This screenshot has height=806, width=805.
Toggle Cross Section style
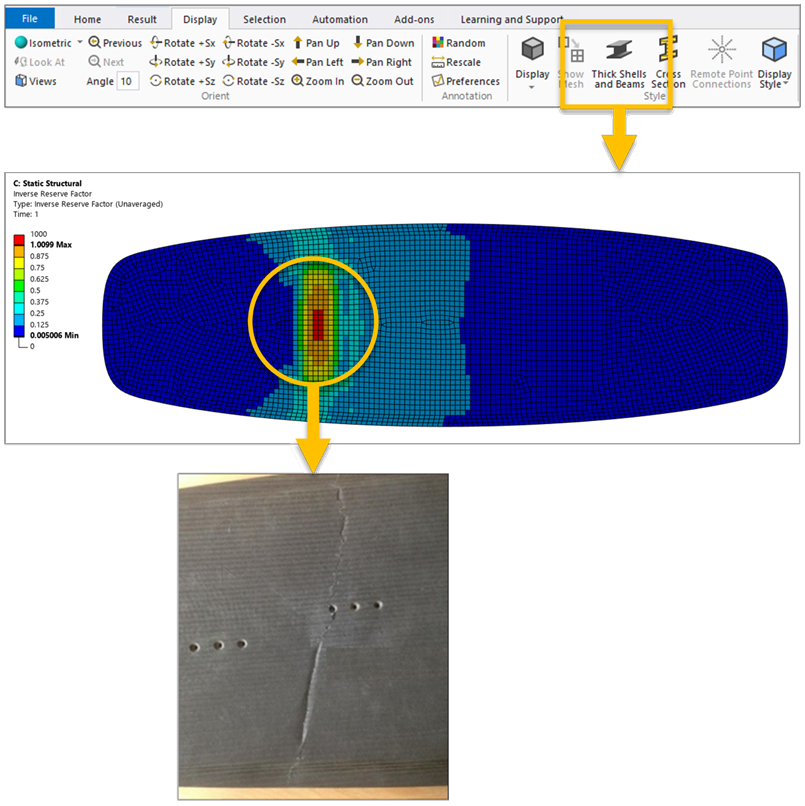668,62
